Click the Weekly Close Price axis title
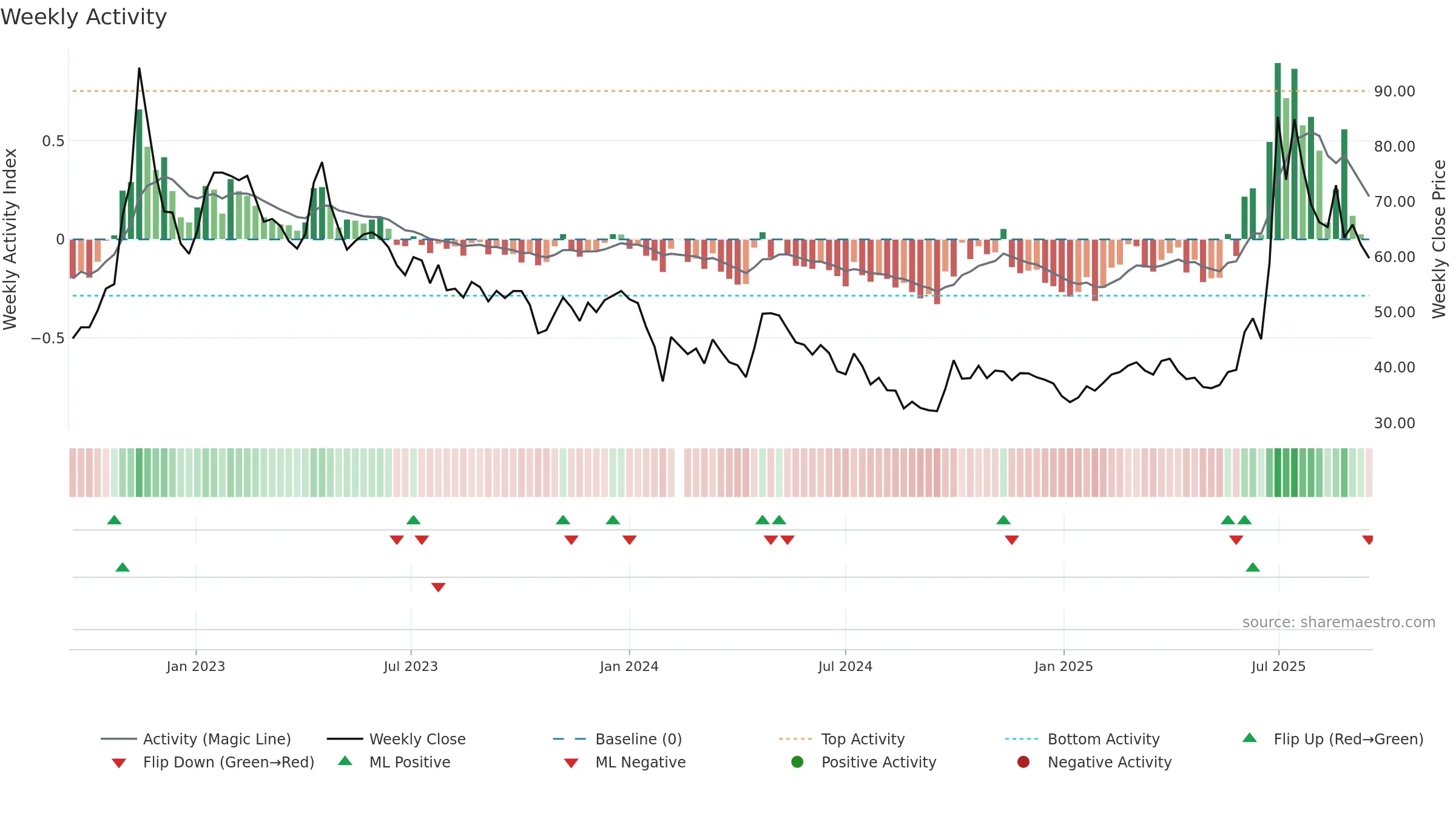Screen dimensions: 1456x819 click(x=1439, y=240)
